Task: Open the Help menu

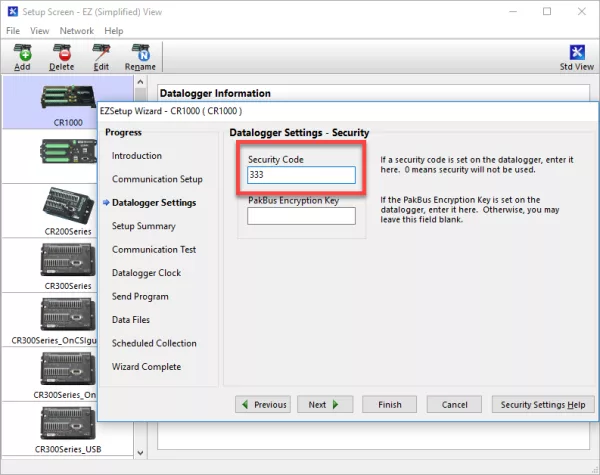Action: pyautogui.click(x=114, y=31)
